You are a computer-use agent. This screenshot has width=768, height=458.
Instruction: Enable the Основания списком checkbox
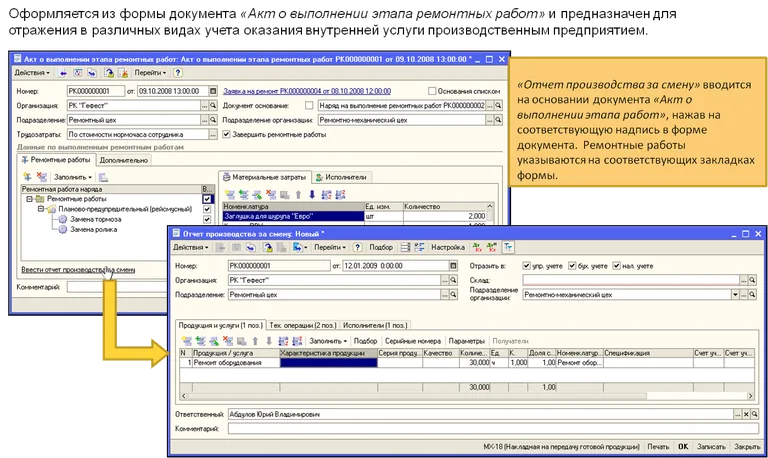pyautogui.click(x=432, y=91)
